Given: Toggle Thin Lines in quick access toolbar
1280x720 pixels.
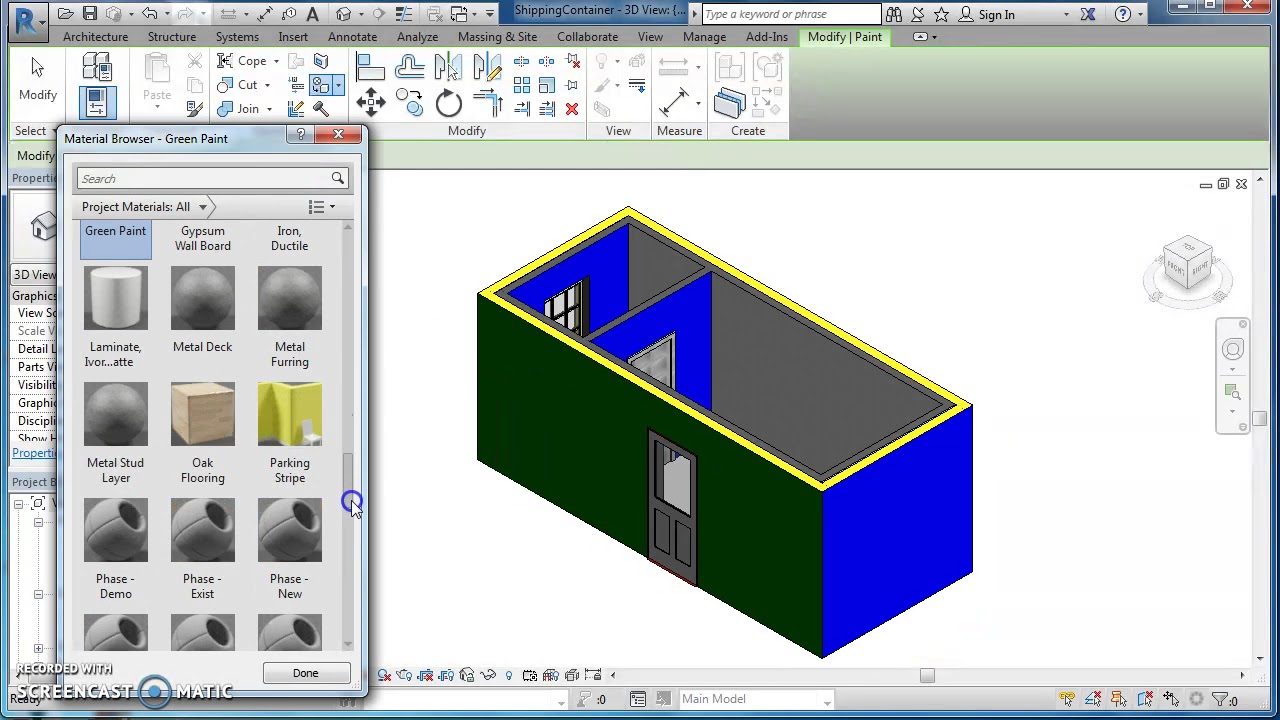Looking at the screenshot, I should pos(403,14).
